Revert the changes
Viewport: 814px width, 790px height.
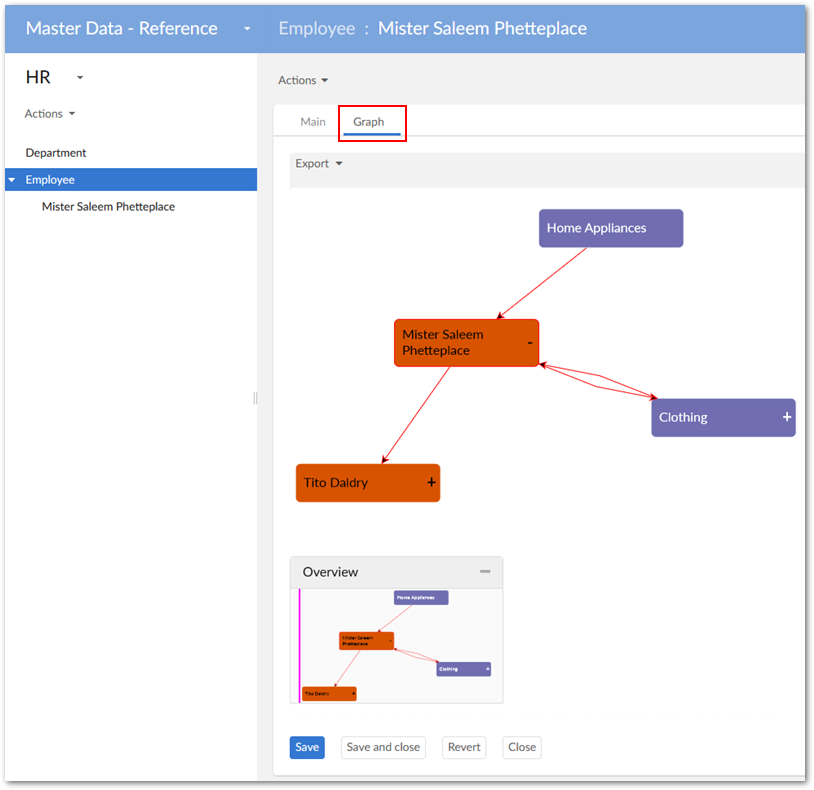coord(464,747)
